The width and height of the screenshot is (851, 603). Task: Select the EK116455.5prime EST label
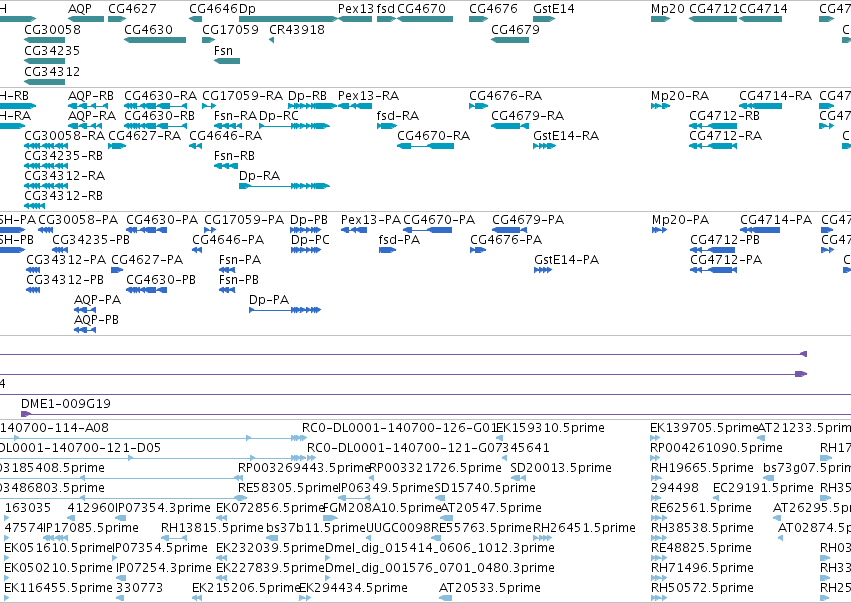coord(59,588)
